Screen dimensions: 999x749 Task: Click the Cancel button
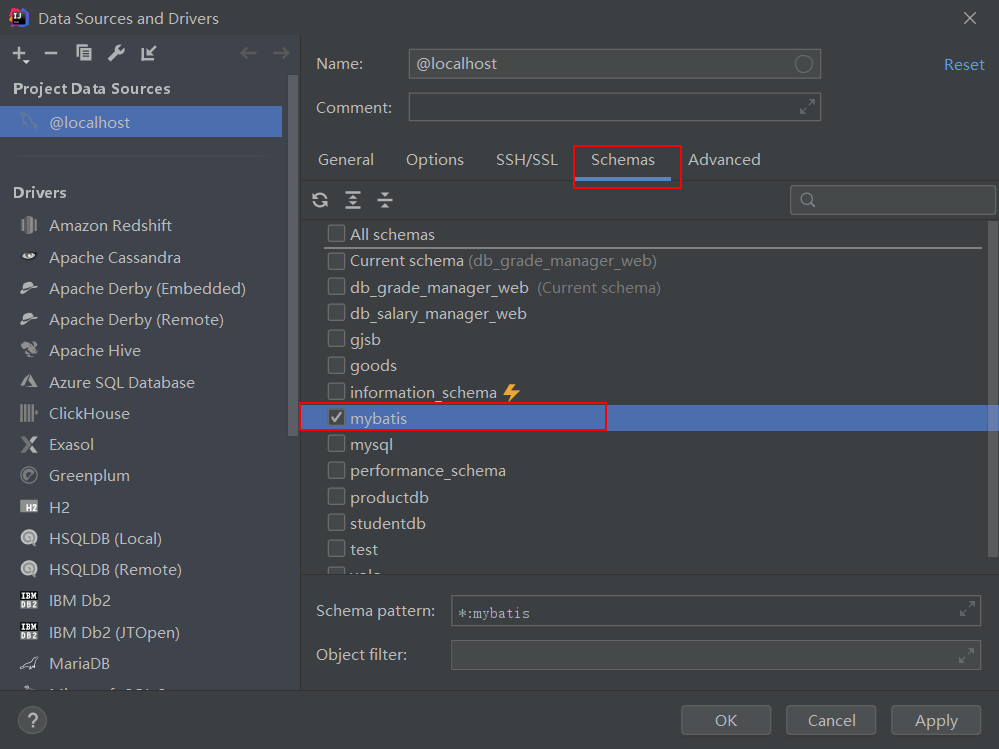[x=831, y=720]
